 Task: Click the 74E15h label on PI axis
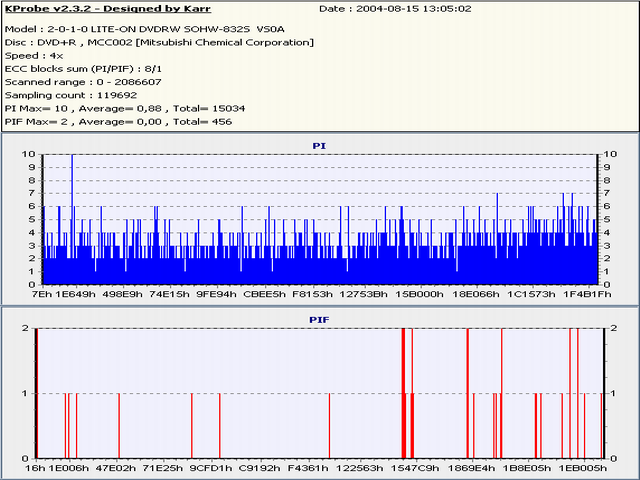click(x=170, y=294)
